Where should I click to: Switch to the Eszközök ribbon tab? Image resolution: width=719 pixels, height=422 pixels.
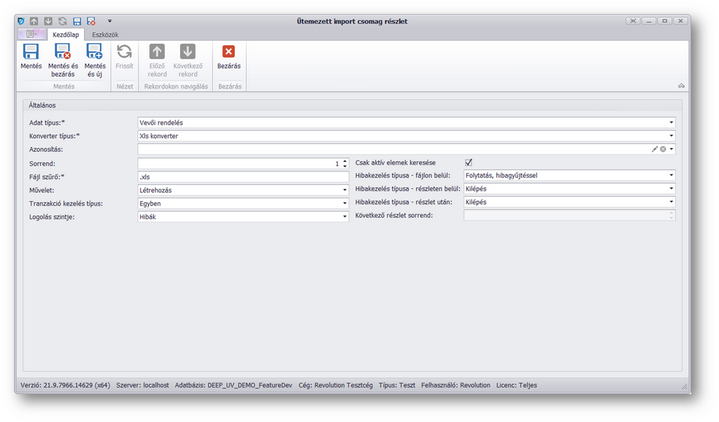click(x=105, y=34)
